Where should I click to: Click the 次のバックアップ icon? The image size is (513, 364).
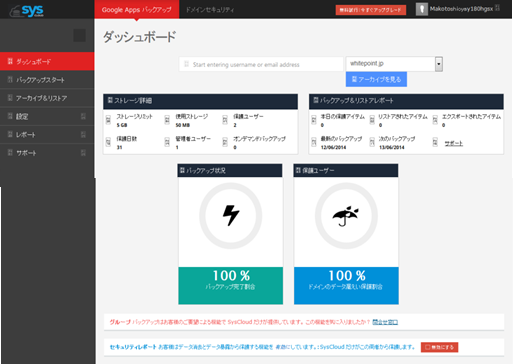coord(372,142)
